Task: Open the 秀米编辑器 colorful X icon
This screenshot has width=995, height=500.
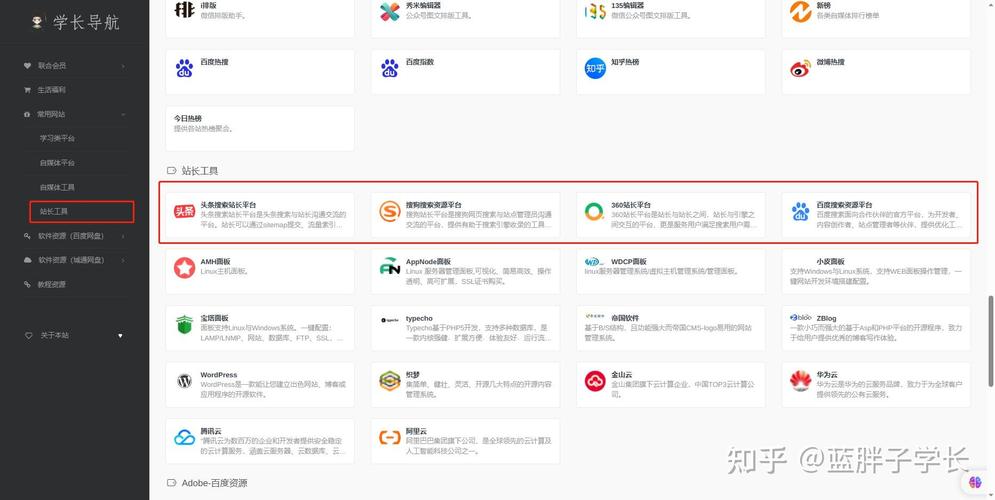Action: [390, 11]
